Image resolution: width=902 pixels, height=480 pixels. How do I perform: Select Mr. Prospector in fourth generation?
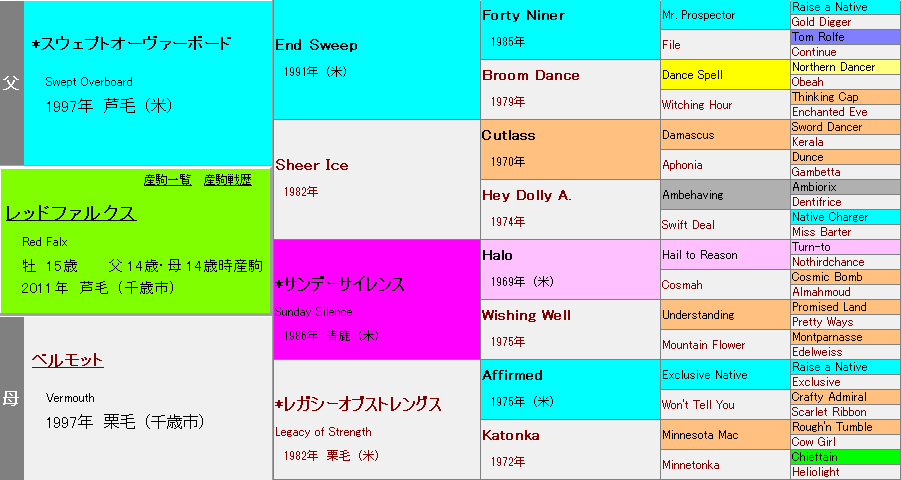click(x=698, y=15)
